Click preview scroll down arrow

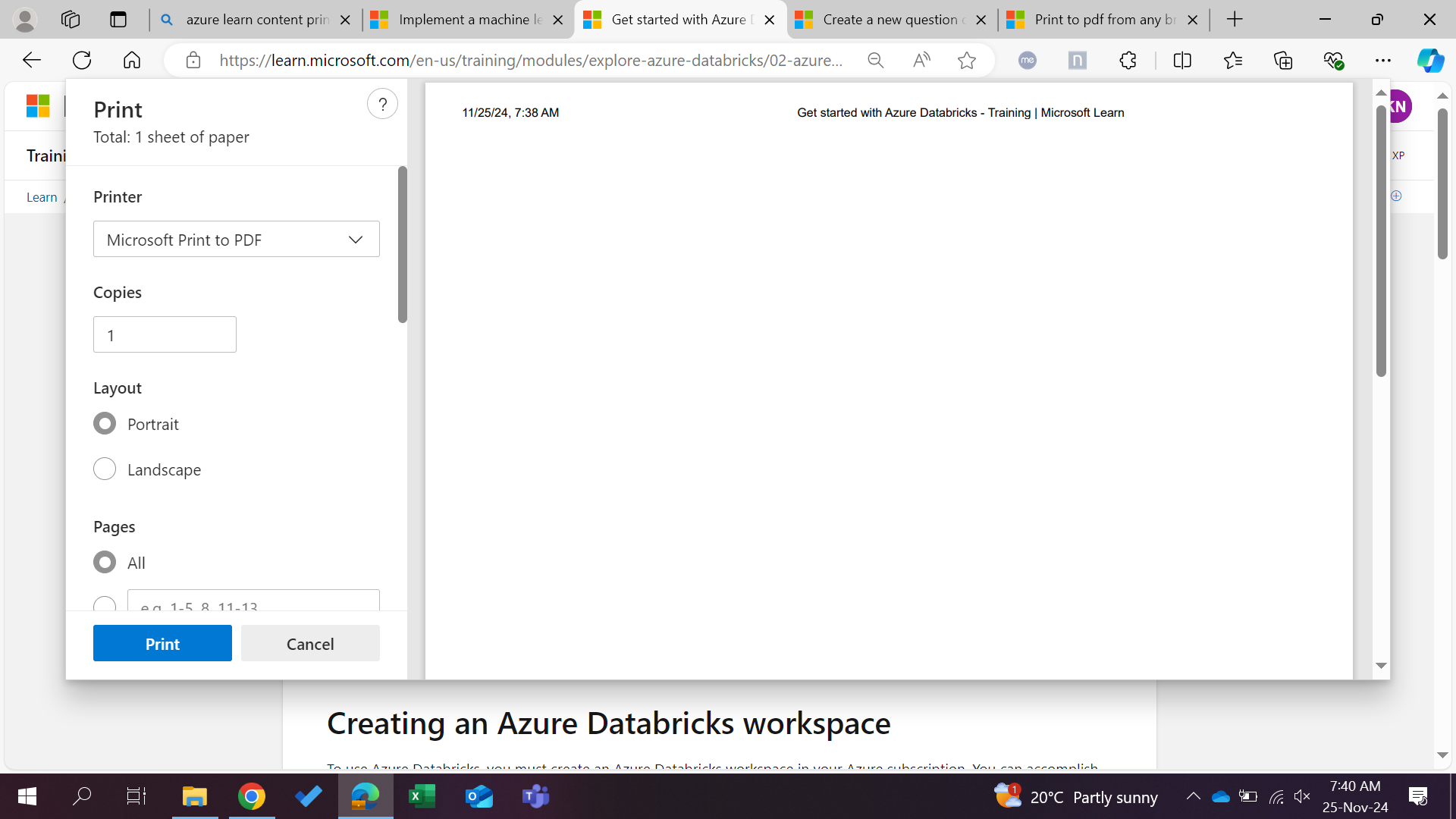pyautogui.click(x=1381, y=665)
